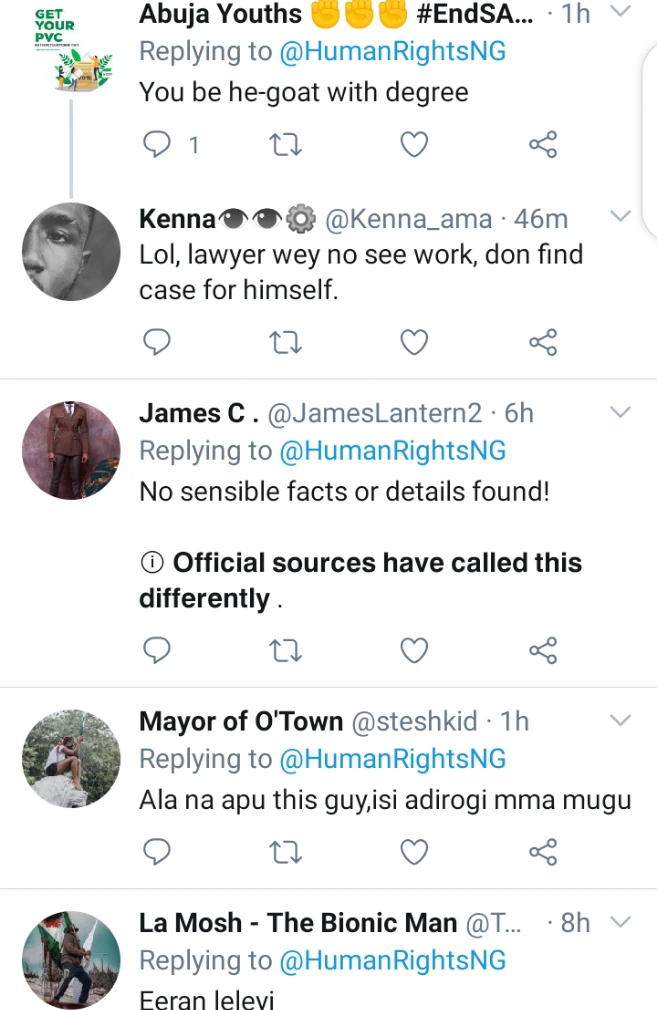Screen dimensions: 657x1010
Task: Open La Mosh - The Bionic Man profile name
Action: tap(298, 923)
